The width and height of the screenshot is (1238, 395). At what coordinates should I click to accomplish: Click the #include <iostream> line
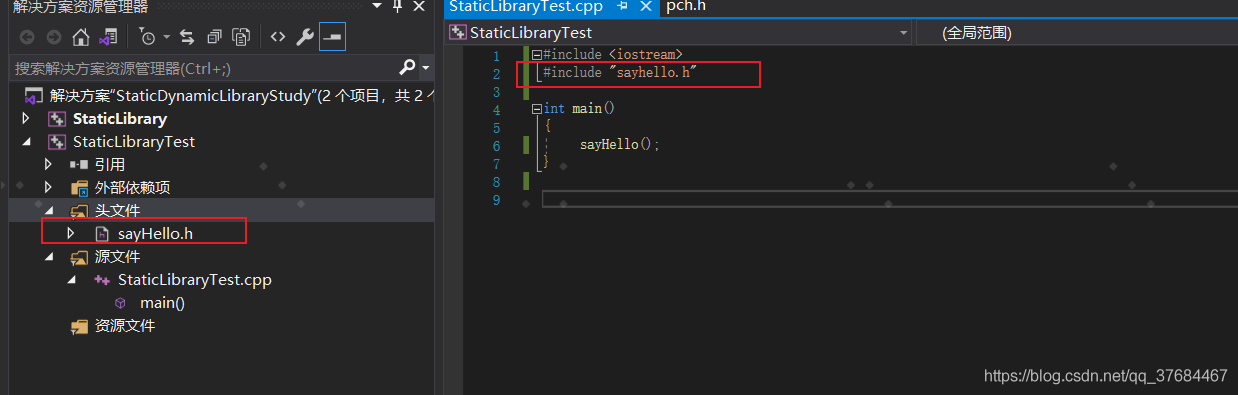612,55
